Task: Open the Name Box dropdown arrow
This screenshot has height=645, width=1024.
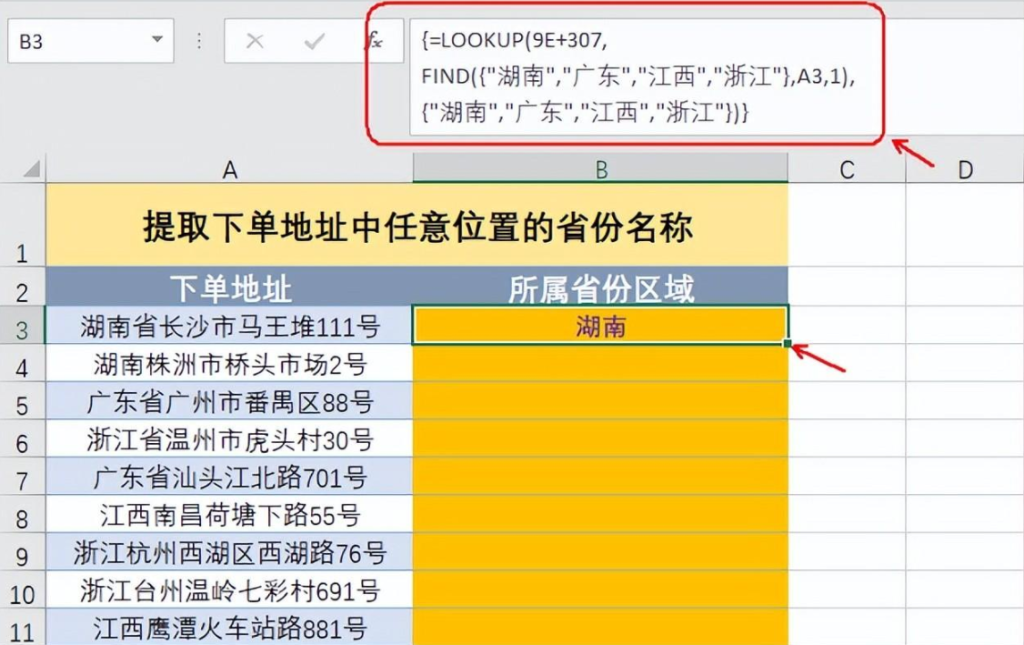Action: (157, 40)
